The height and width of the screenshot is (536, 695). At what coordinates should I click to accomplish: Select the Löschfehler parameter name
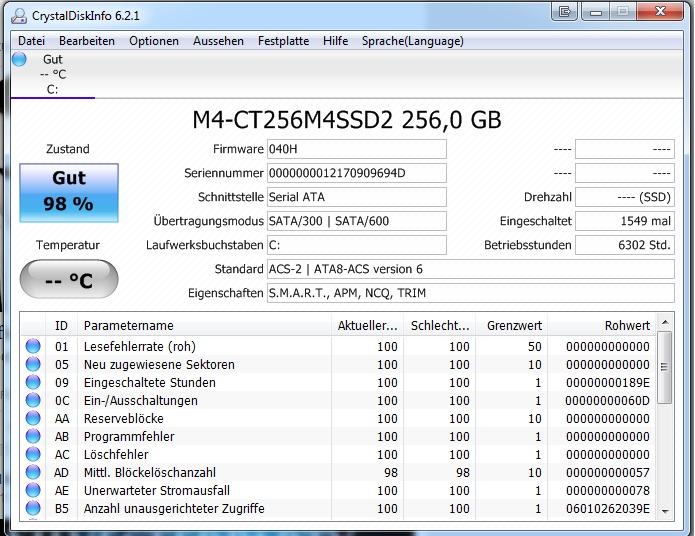[116, 454]
